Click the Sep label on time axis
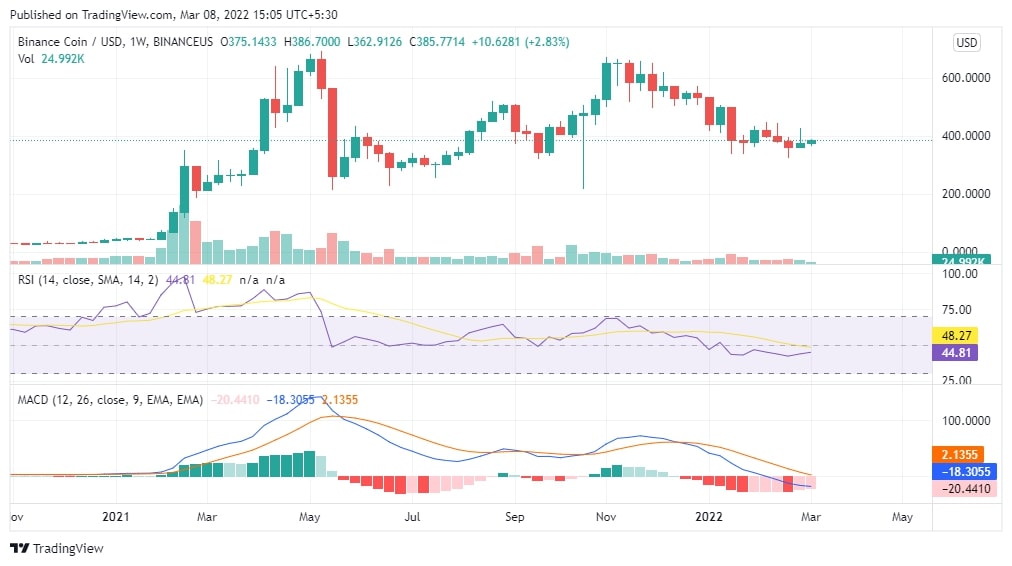 tap(515, 517)
